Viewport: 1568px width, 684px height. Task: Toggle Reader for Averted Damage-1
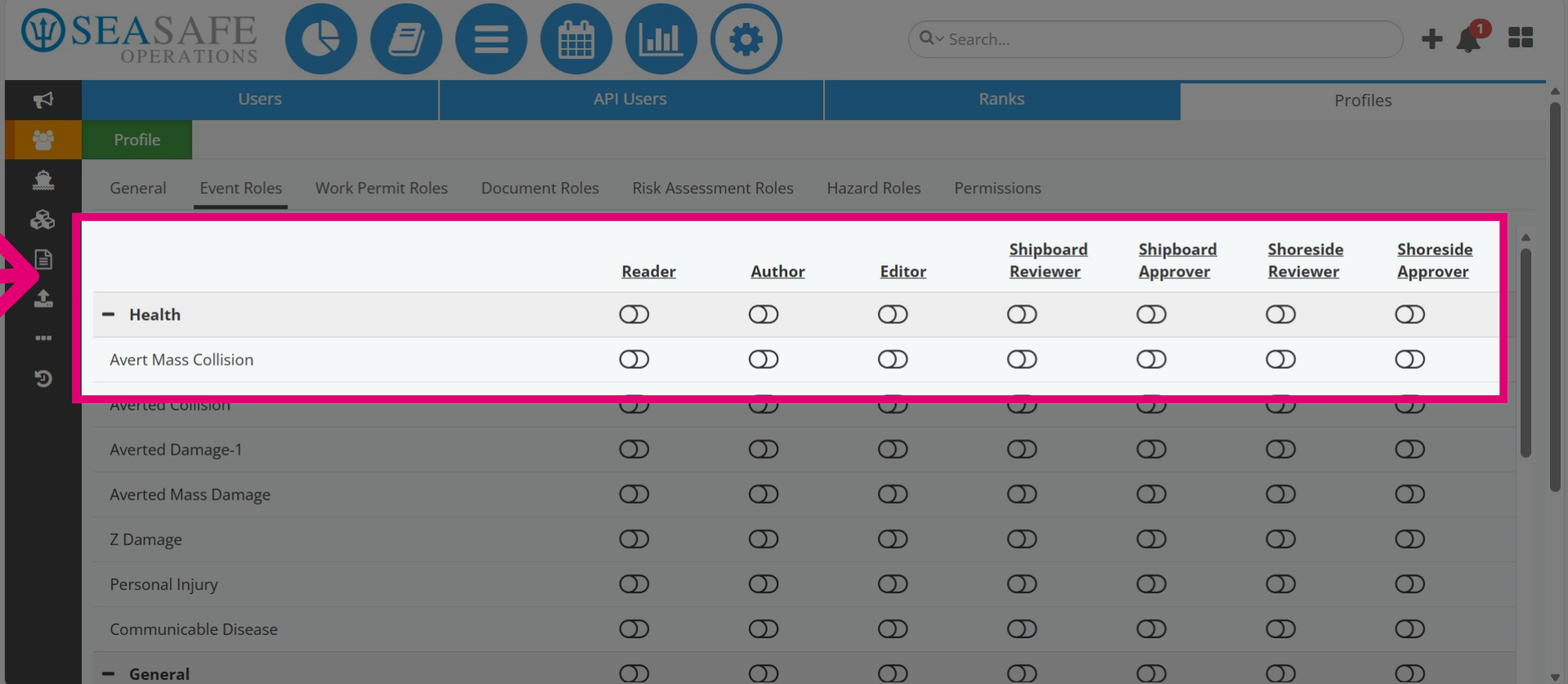pyautogui.click(x=634, y=449)
